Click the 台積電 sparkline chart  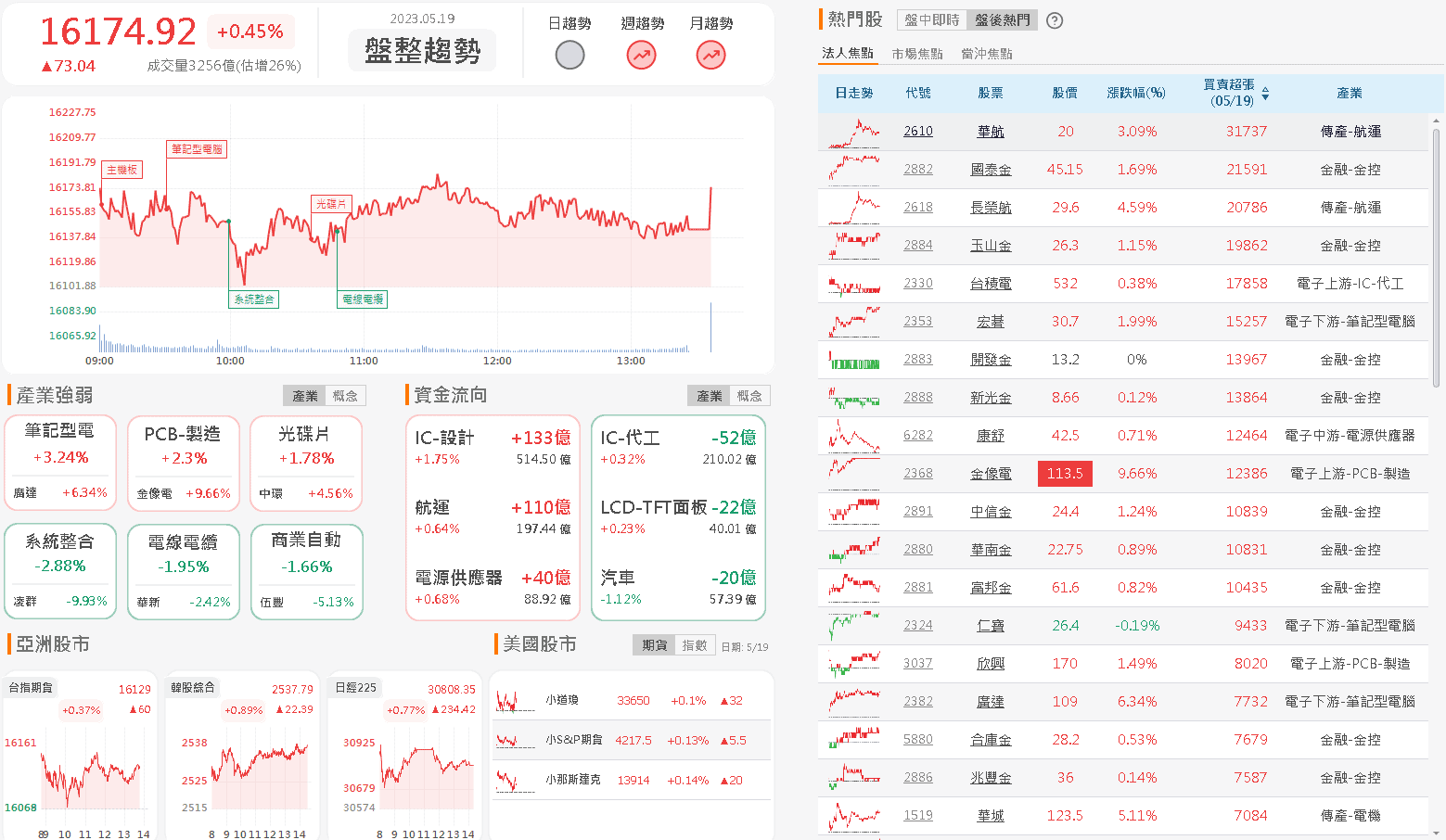854,284
